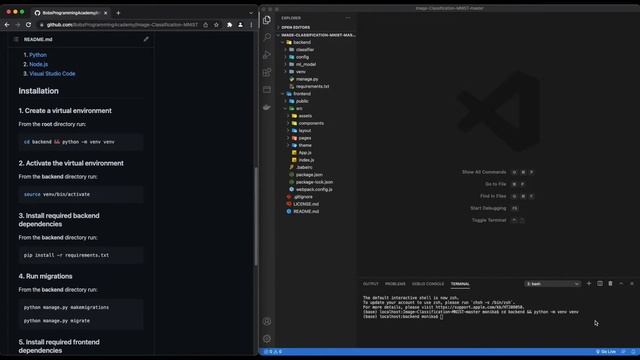Image resolution: width=640 pixels, height=360 pixels.
Task: Open the Extensions view in VS Code
Action: 267,72
